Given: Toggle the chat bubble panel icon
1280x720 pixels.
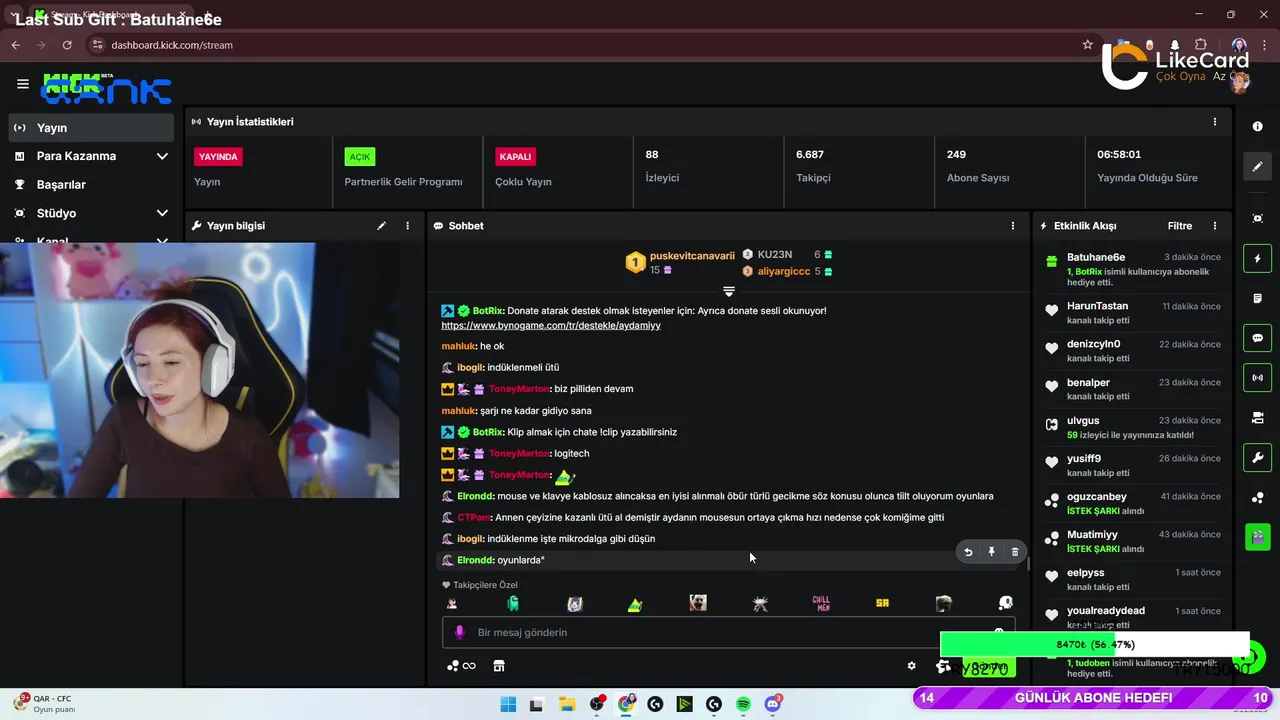Looking at the screenshot, I should tap(1258, 338).
